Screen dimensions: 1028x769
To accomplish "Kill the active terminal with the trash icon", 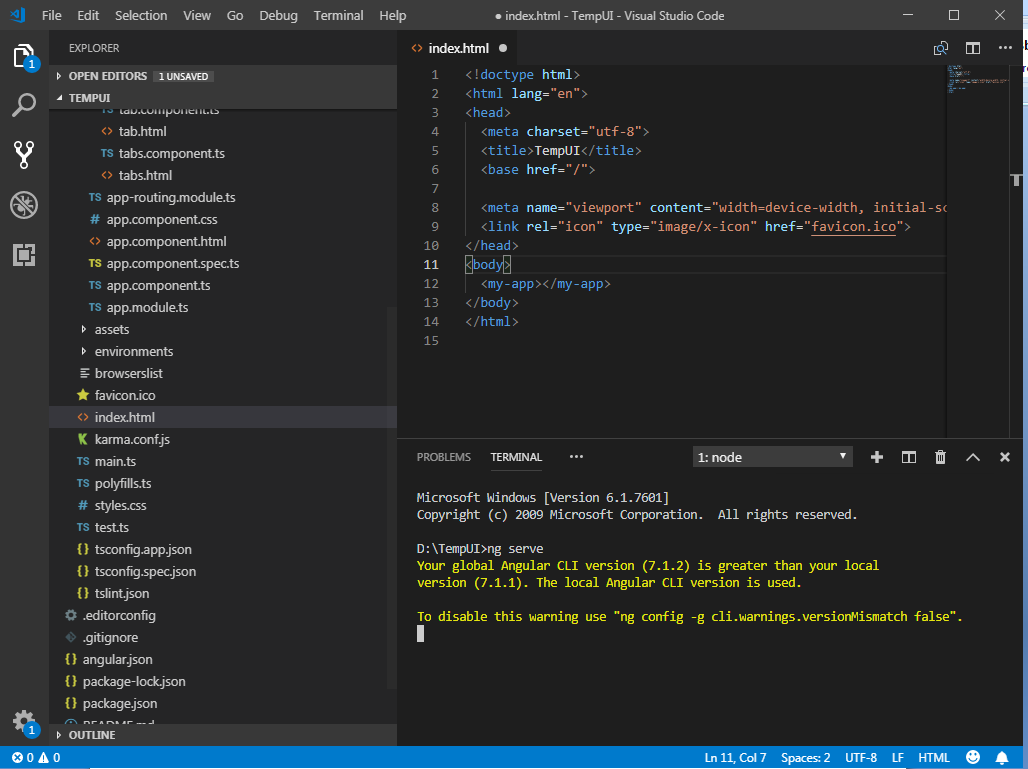I will click(940, 457).
